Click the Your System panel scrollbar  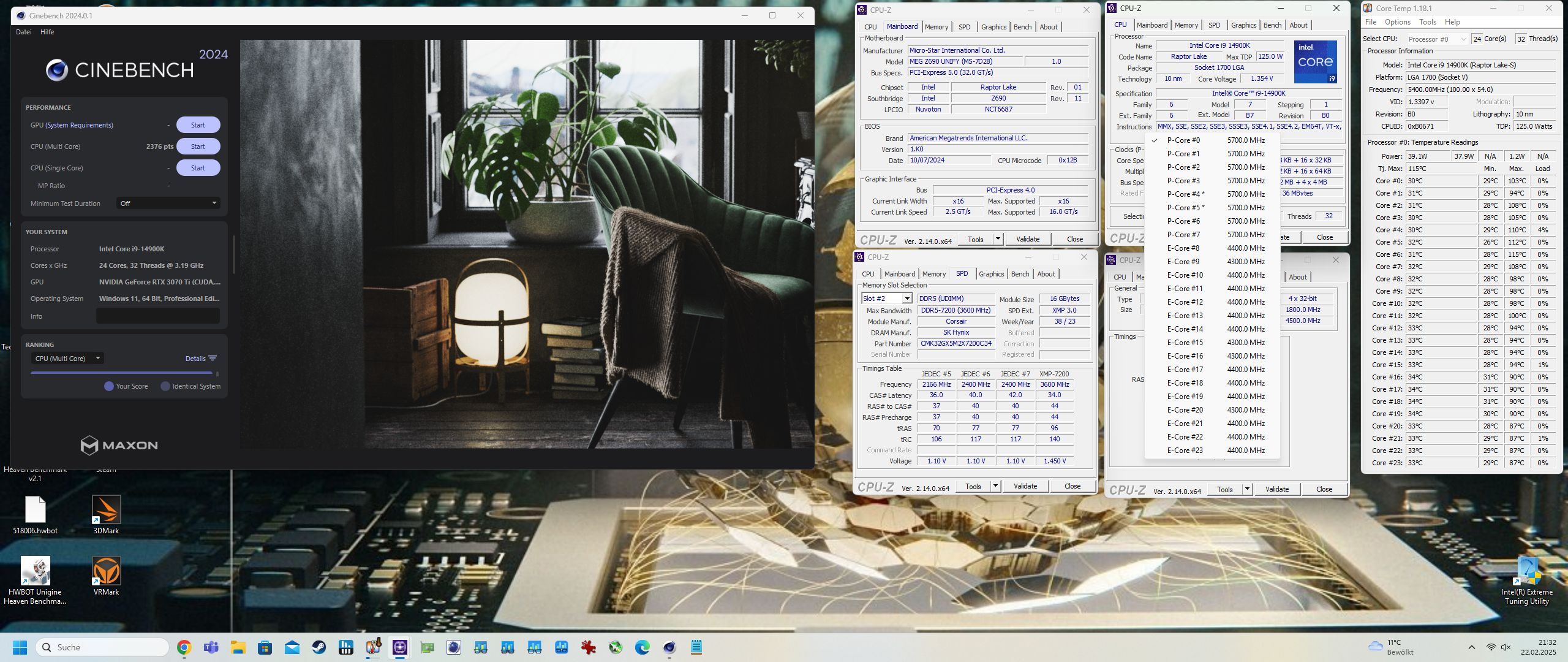click(233, 254)
